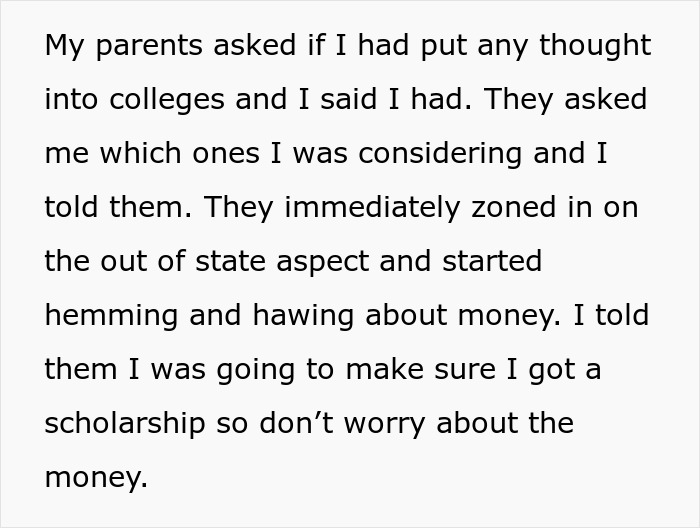Click the word "worry"
The image size is (700, 528).
tap(385, 424)
